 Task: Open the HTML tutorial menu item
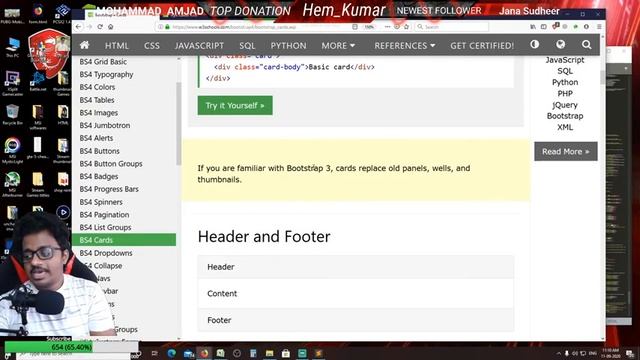point(117,46)
